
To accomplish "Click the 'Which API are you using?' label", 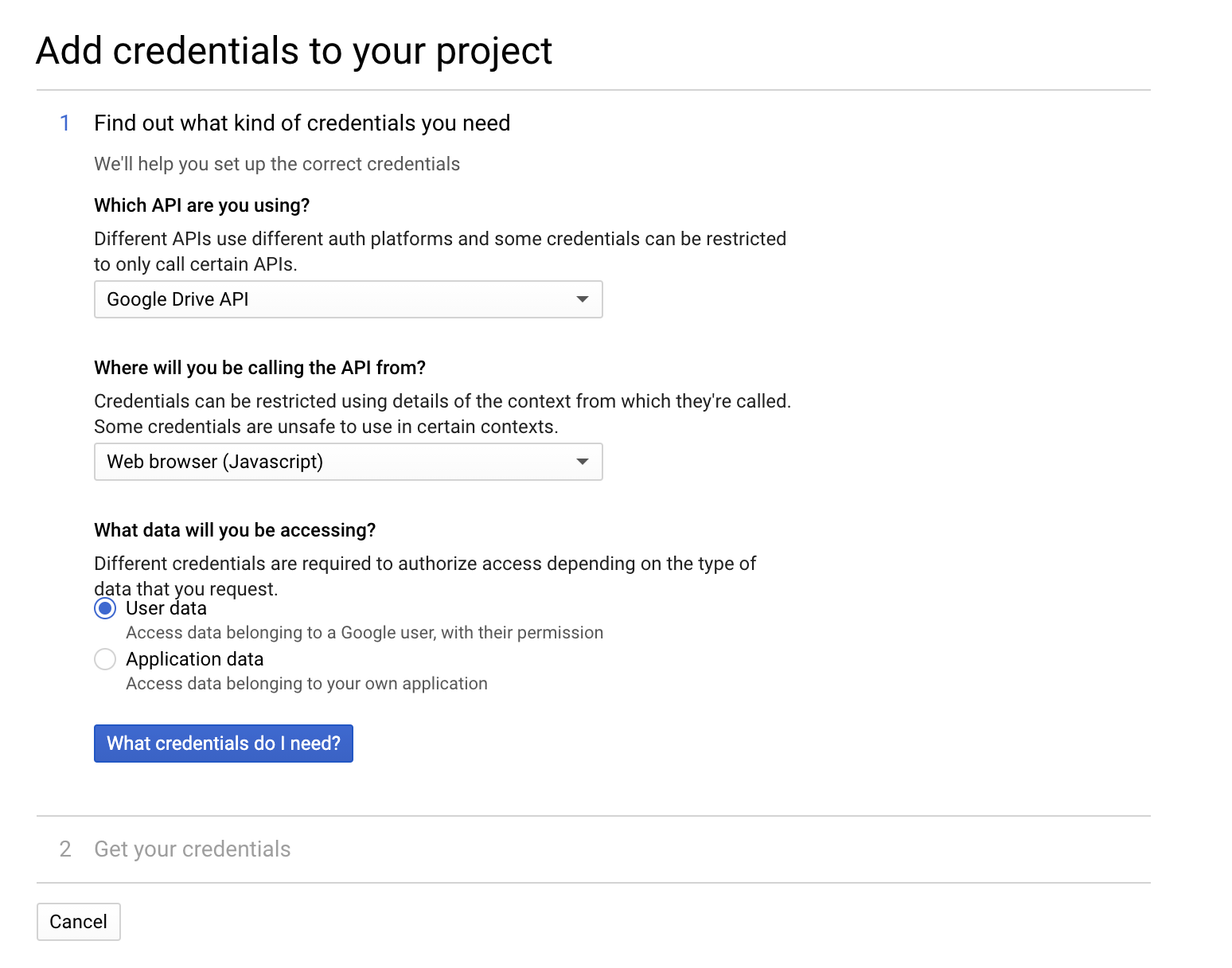I will (202, 205).
